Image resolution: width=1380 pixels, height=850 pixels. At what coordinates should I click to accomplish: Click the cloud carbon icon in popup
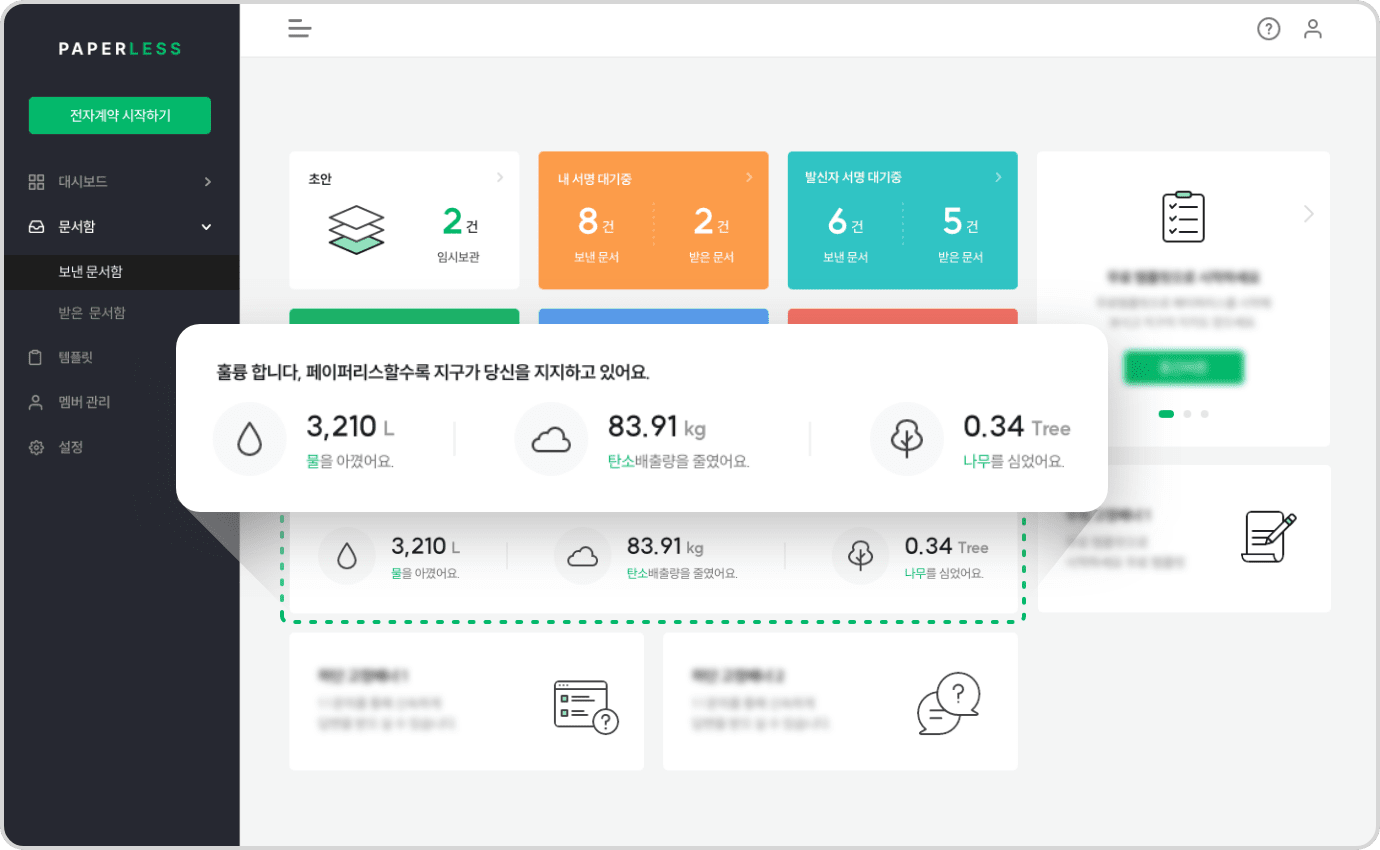pos(550,439)
